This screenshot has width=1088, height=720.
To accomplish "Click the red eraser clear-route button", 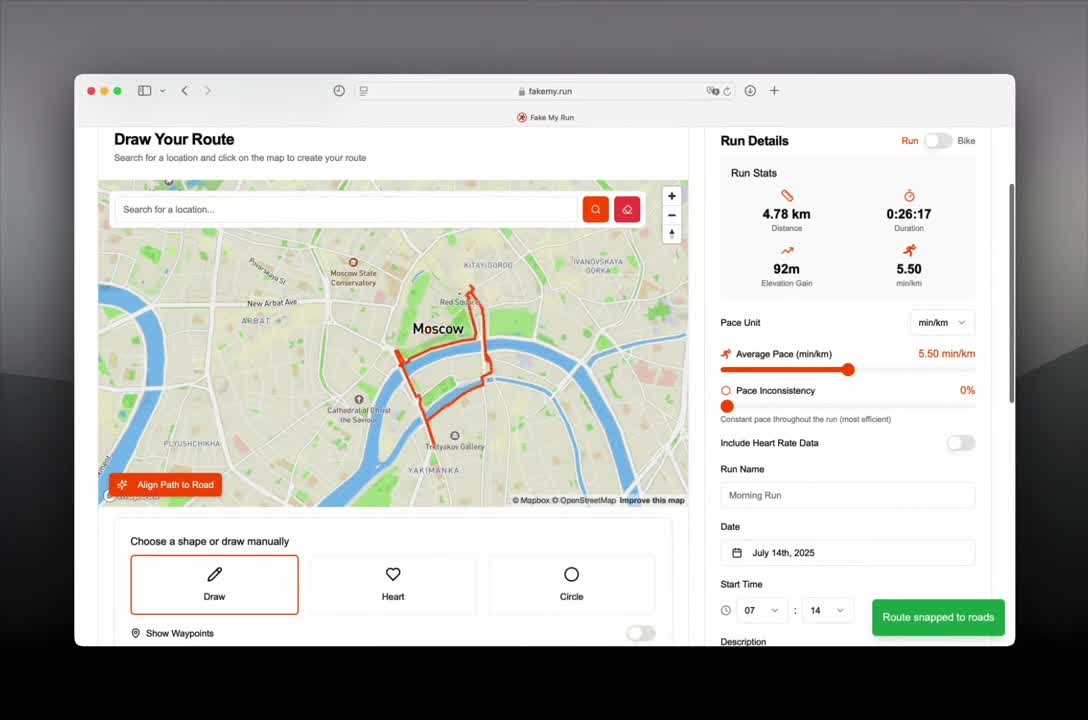I will [x=627, y=209].
